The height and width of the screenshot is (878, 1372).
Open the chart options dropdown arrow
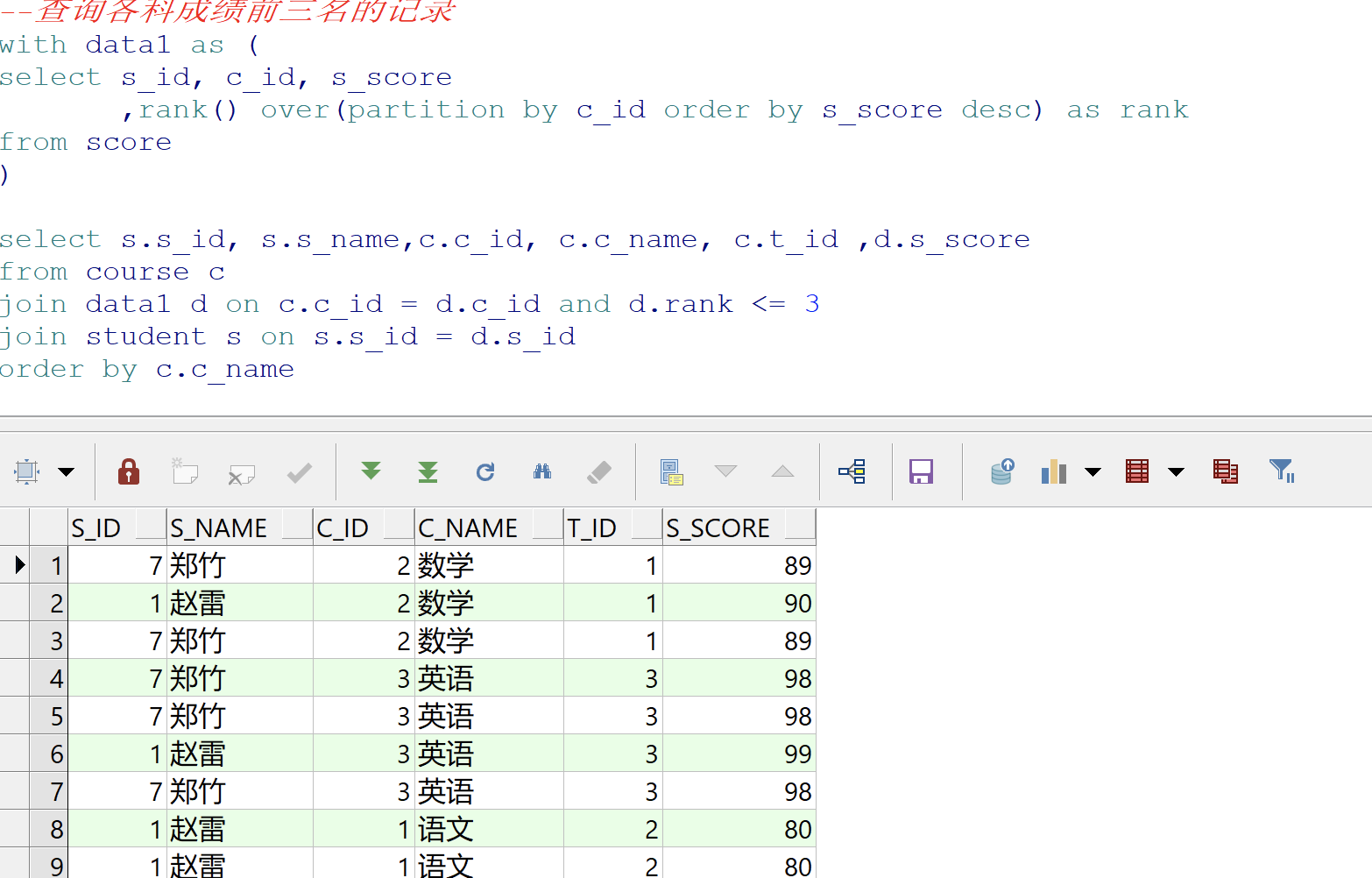tap(1093, 472)
